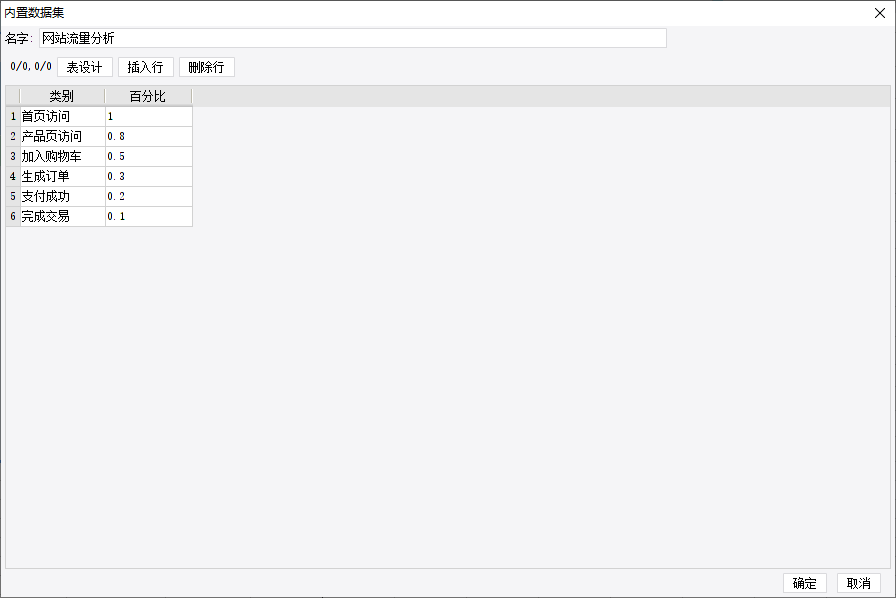Image resolution: width=896 pixels, height=598 pixels.
Task: Select row number 6 header
Action: tap(13, 217)
